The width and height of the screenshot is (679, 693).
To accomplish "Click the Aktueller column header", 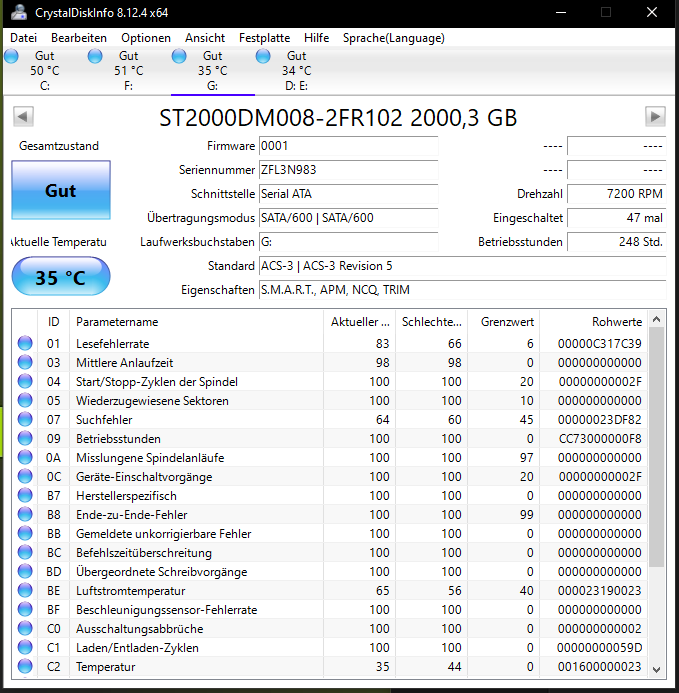I will pos(360,321).
